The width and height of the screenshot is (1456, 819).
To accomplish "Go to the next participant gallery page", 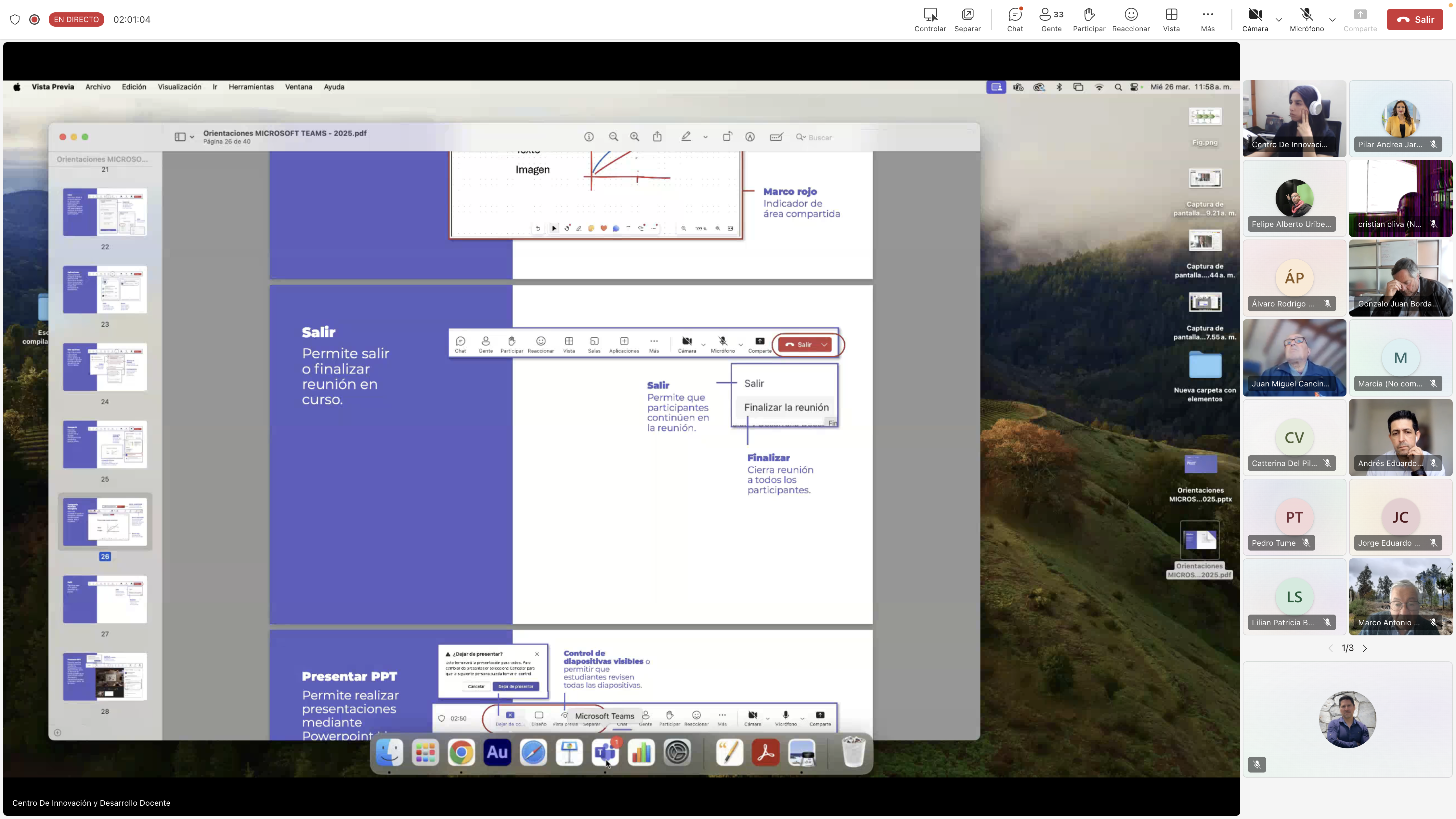I will [1364, 648].
